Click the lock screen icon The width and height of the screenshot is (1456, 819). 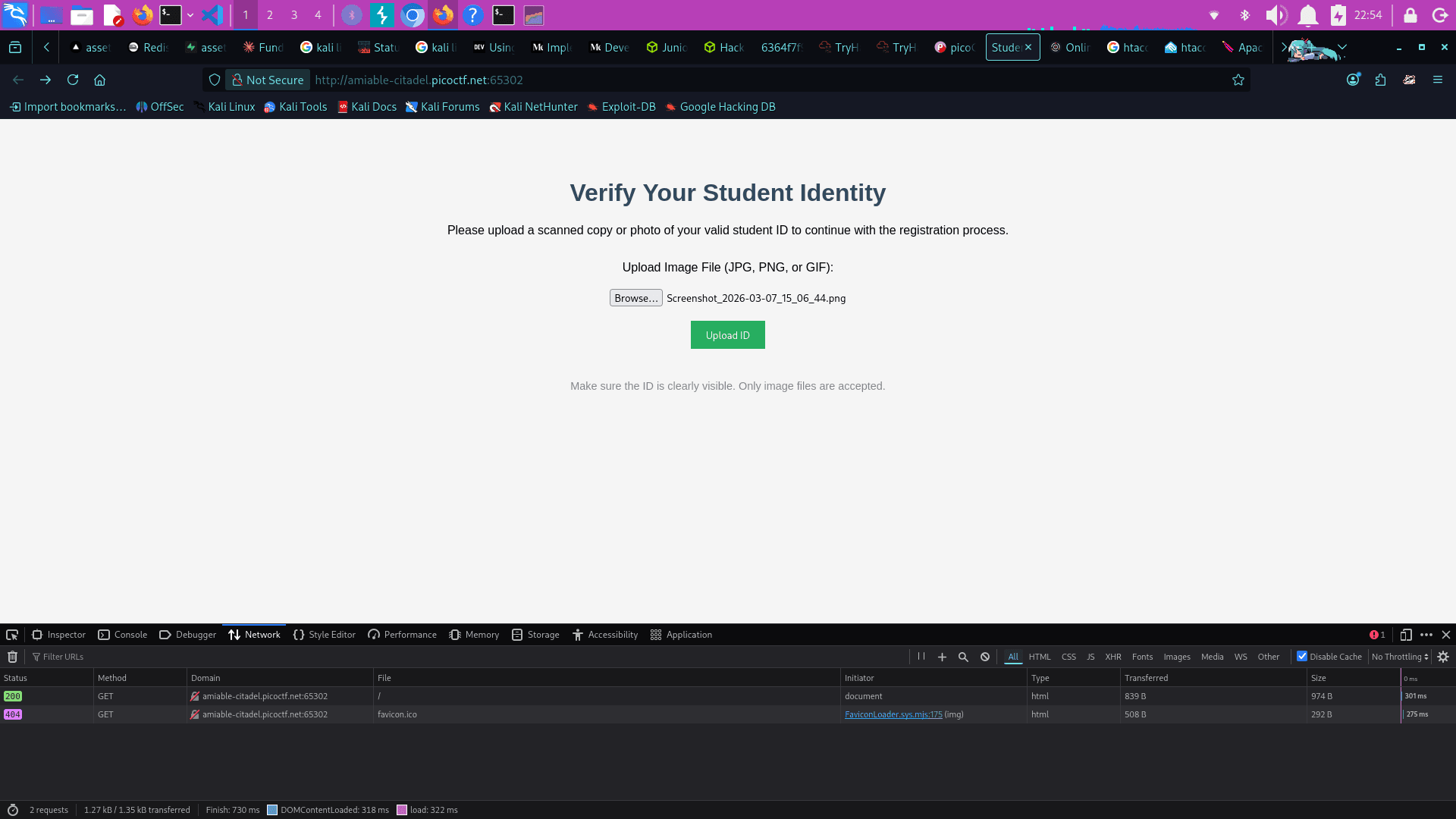point(1410,15)
